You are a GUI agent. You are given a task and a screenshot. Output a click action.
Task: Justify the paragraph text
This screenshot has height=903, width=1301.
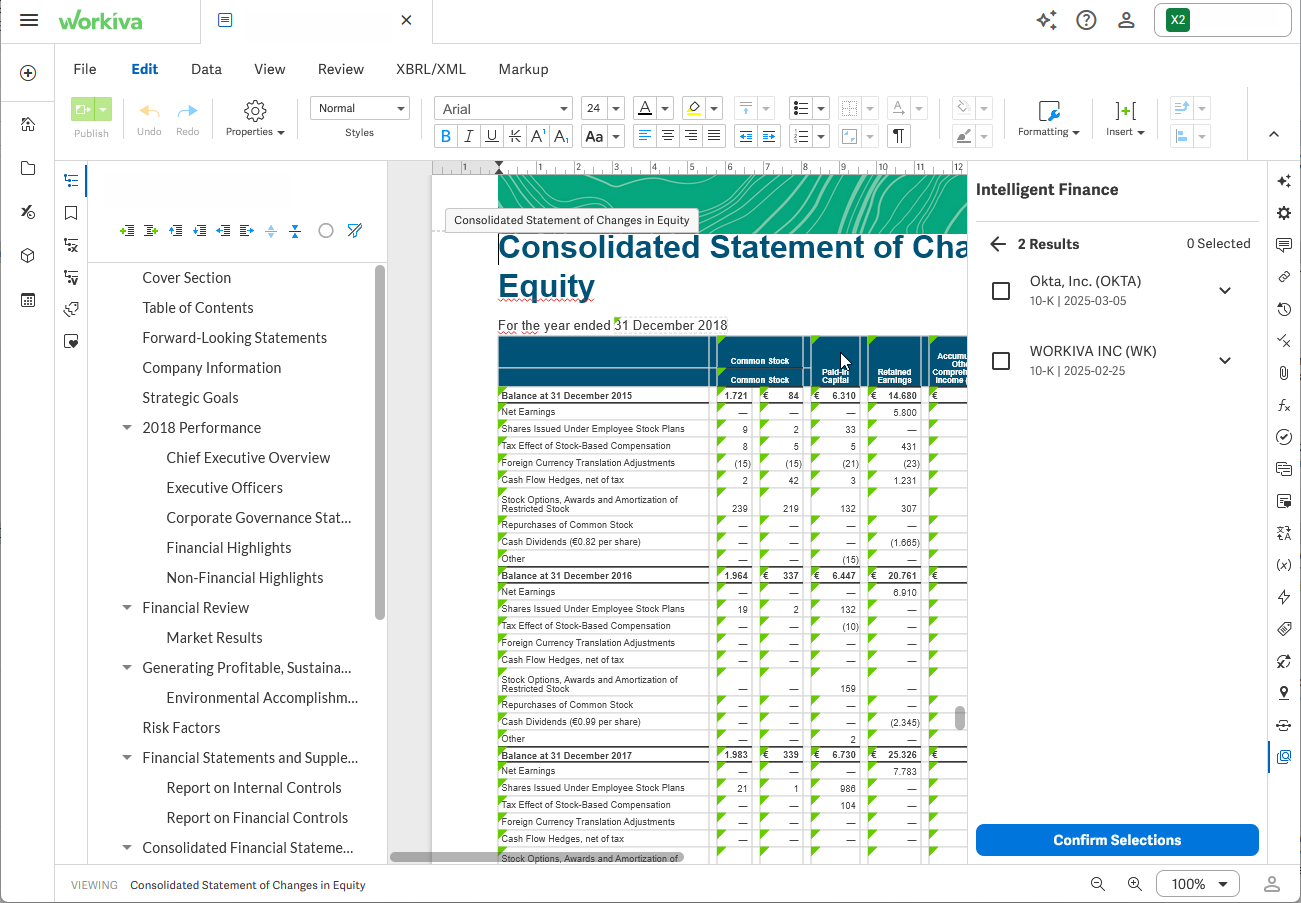click(714, 136)
